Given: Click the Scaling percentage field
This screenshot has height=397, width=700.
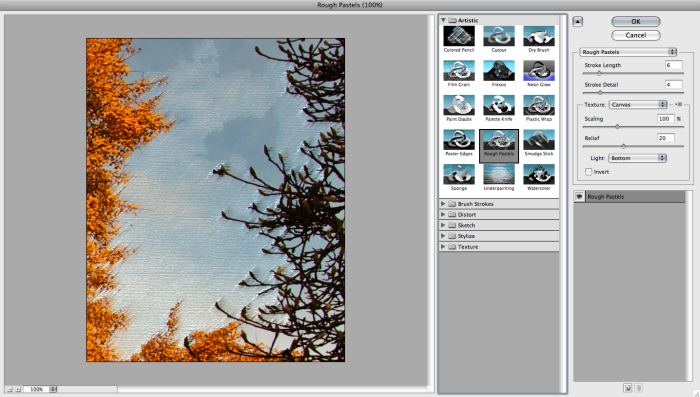Looking at the screenshot, I should (666, 119).
